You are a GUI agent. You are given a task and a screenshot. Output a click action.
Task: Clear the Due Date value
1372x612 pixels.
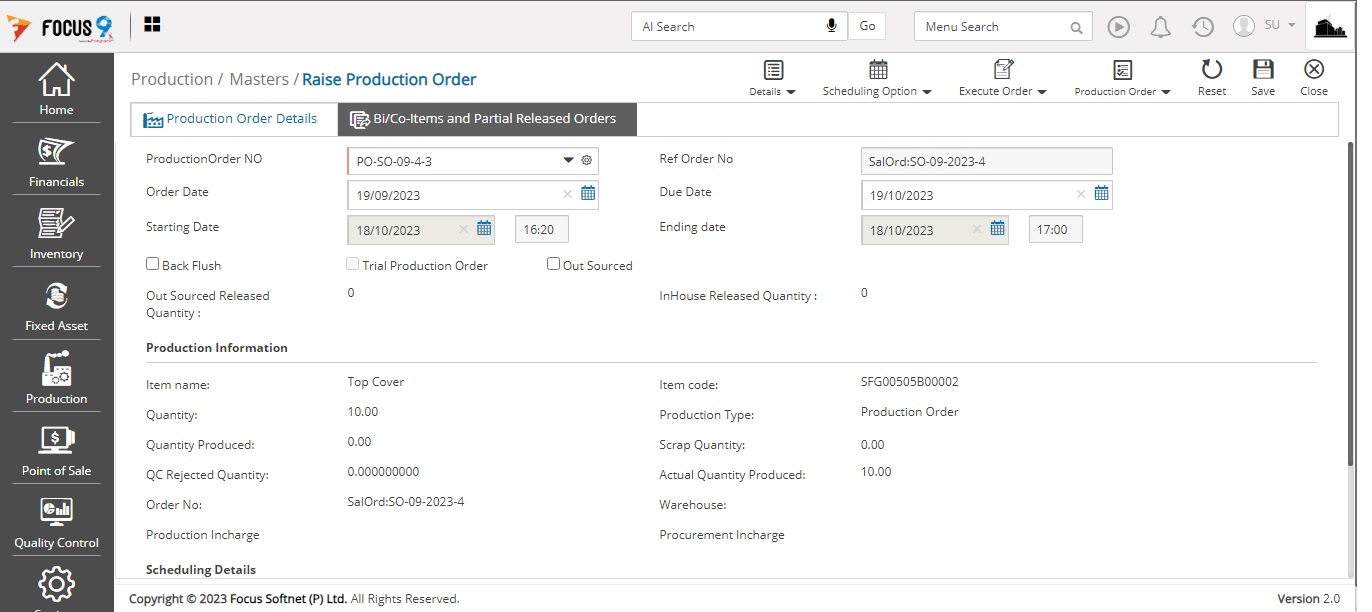coord(1081,195)
